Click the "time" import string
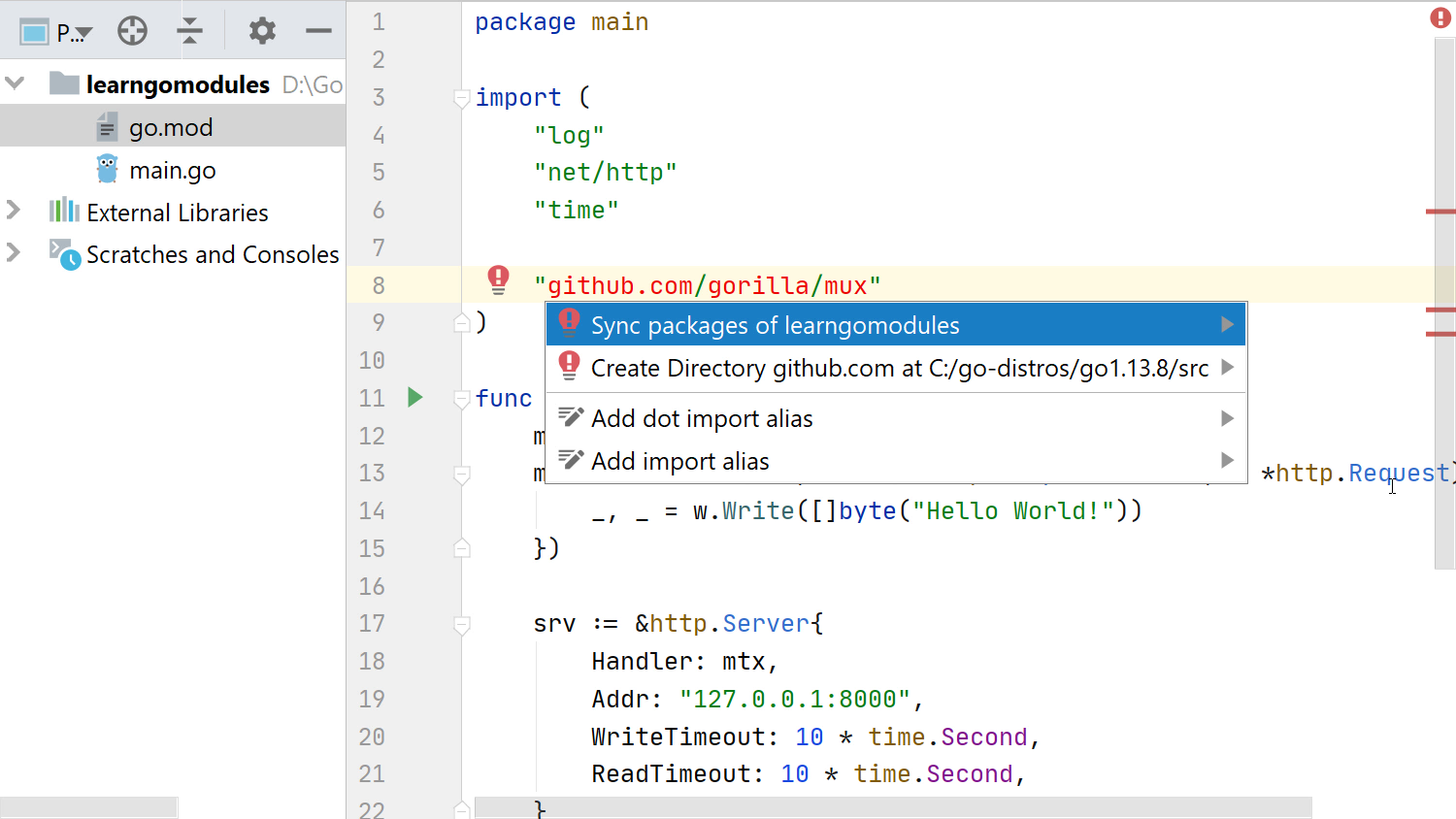1456x819 pixels. 577,210
